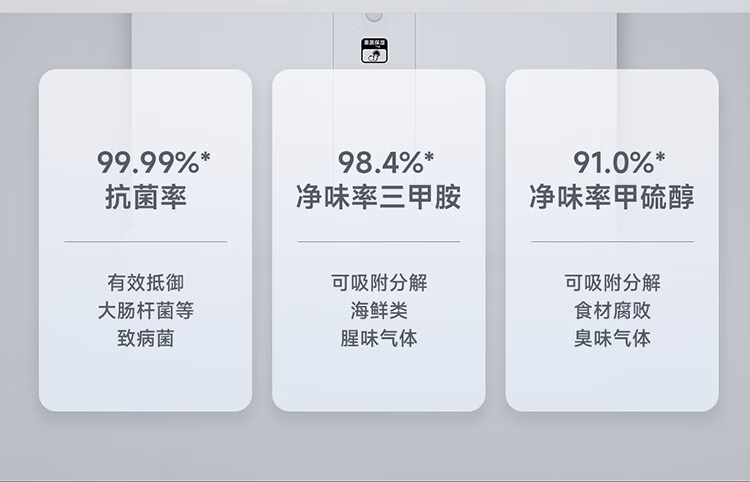Screen dimensions: 750x482
Task: Click 可吸附分解 in the right card
Action: (x=612, y=283)
